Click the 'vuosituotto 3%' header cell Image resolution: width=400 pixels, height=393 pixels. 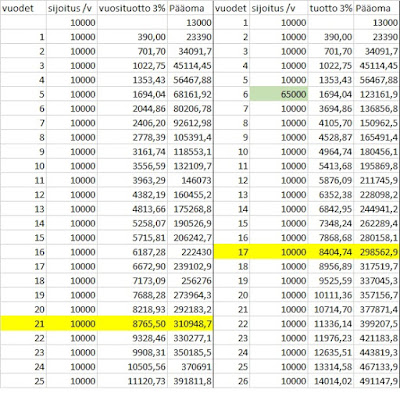(133, 8)
